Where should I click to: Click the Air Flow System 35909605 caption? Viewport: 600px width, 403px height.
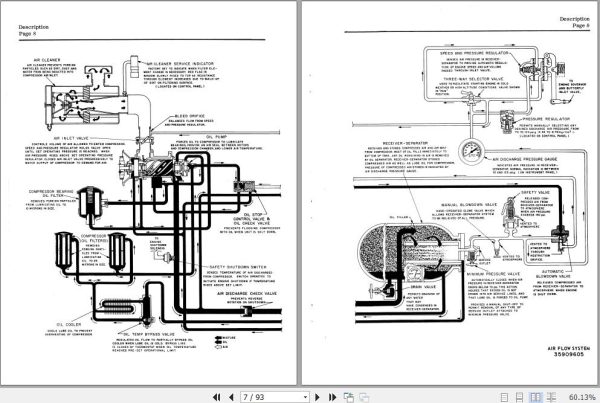[x=569, y=351]
